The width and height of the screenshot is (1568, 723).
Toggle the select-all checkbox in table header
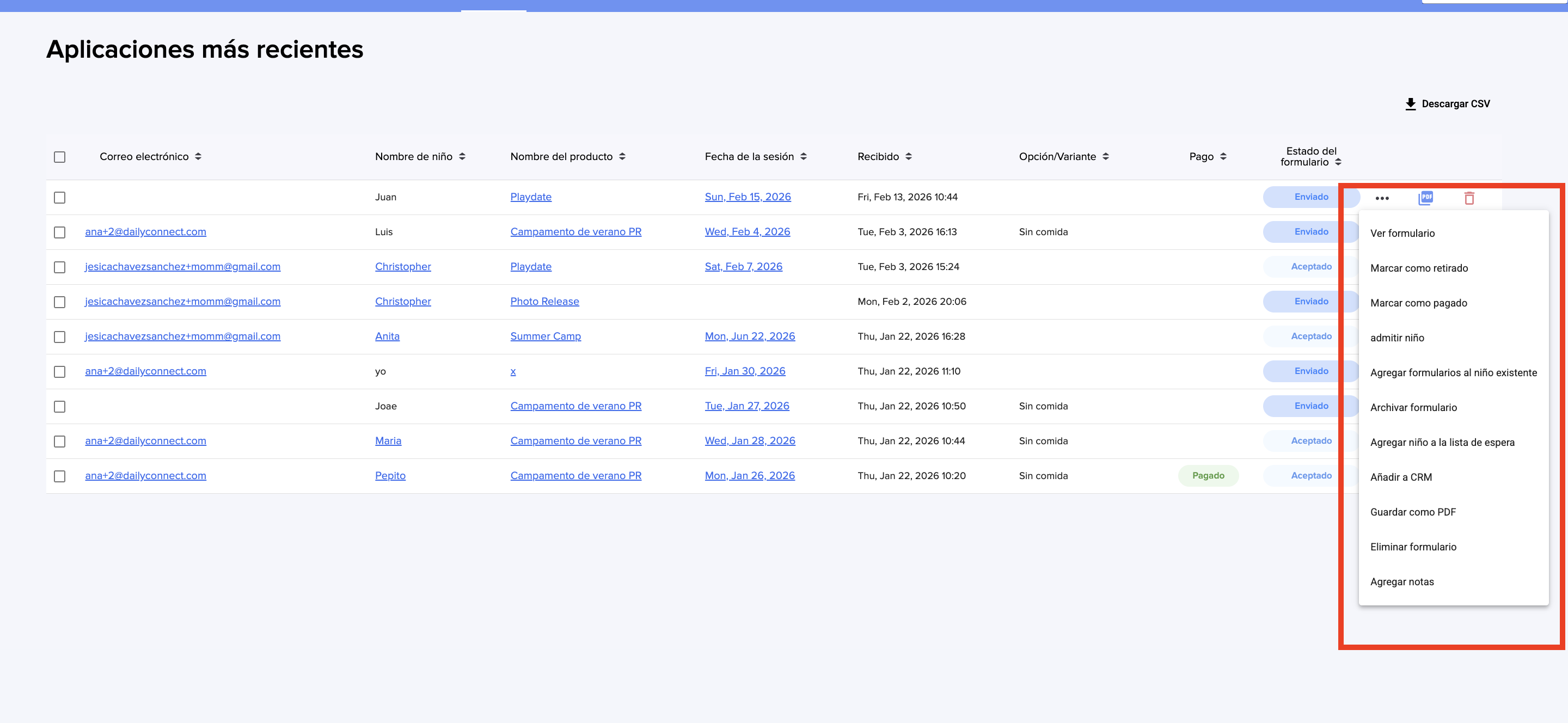coord(60,157)
